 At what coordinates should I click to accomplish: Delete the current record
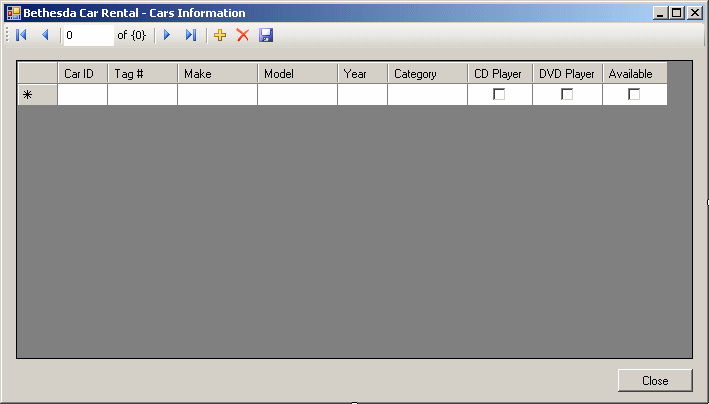point(243,35)
